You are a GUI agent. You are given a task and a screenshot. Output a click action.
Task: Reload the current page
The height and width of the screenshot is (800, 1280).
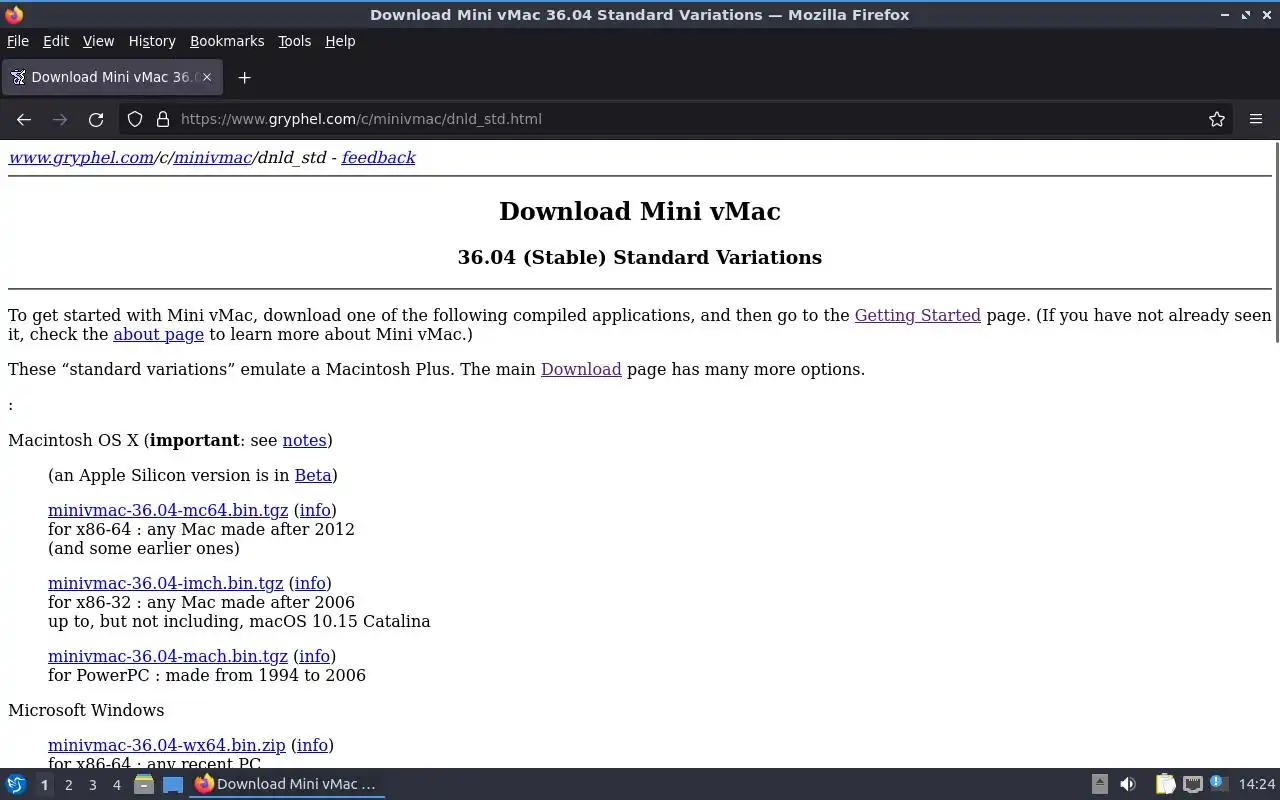click(x=96, y=119)
